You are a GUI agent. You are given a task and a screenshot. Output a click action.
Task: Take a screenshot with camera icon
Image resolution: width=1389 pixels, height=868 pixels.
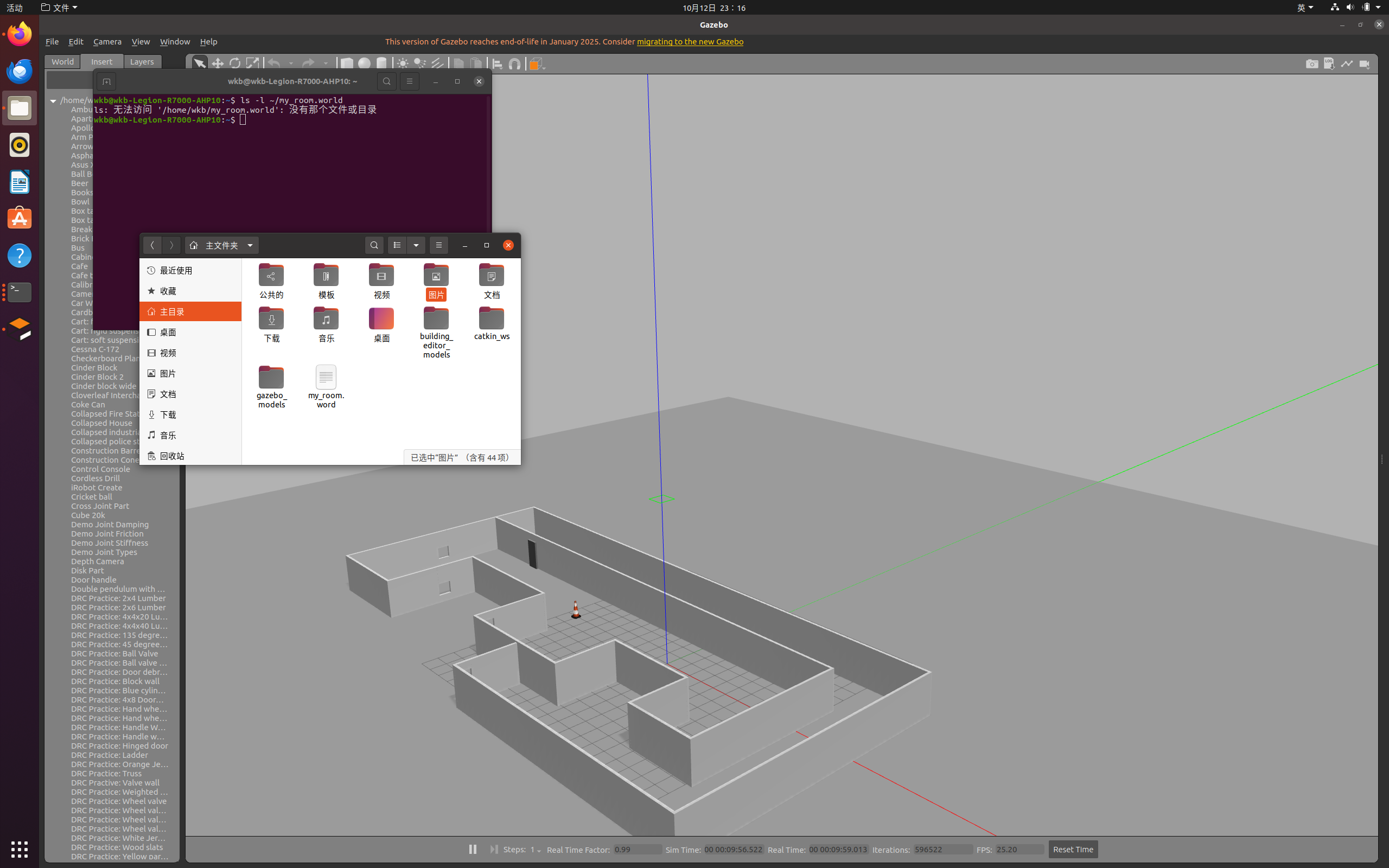tap(1312, 63)
